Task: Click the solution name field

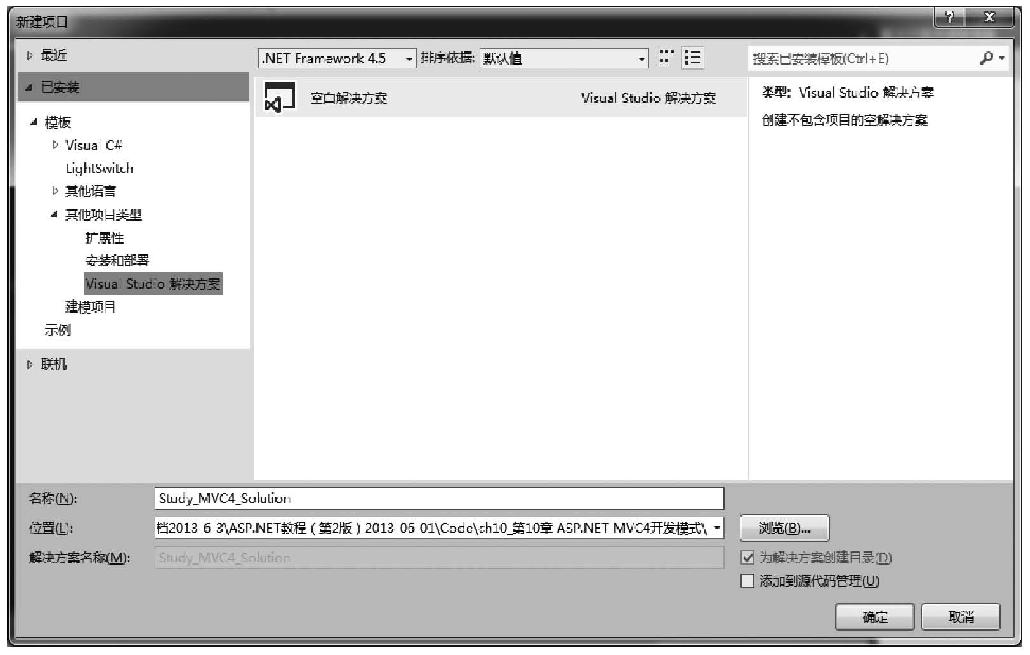Action: [x=439, y=558]
